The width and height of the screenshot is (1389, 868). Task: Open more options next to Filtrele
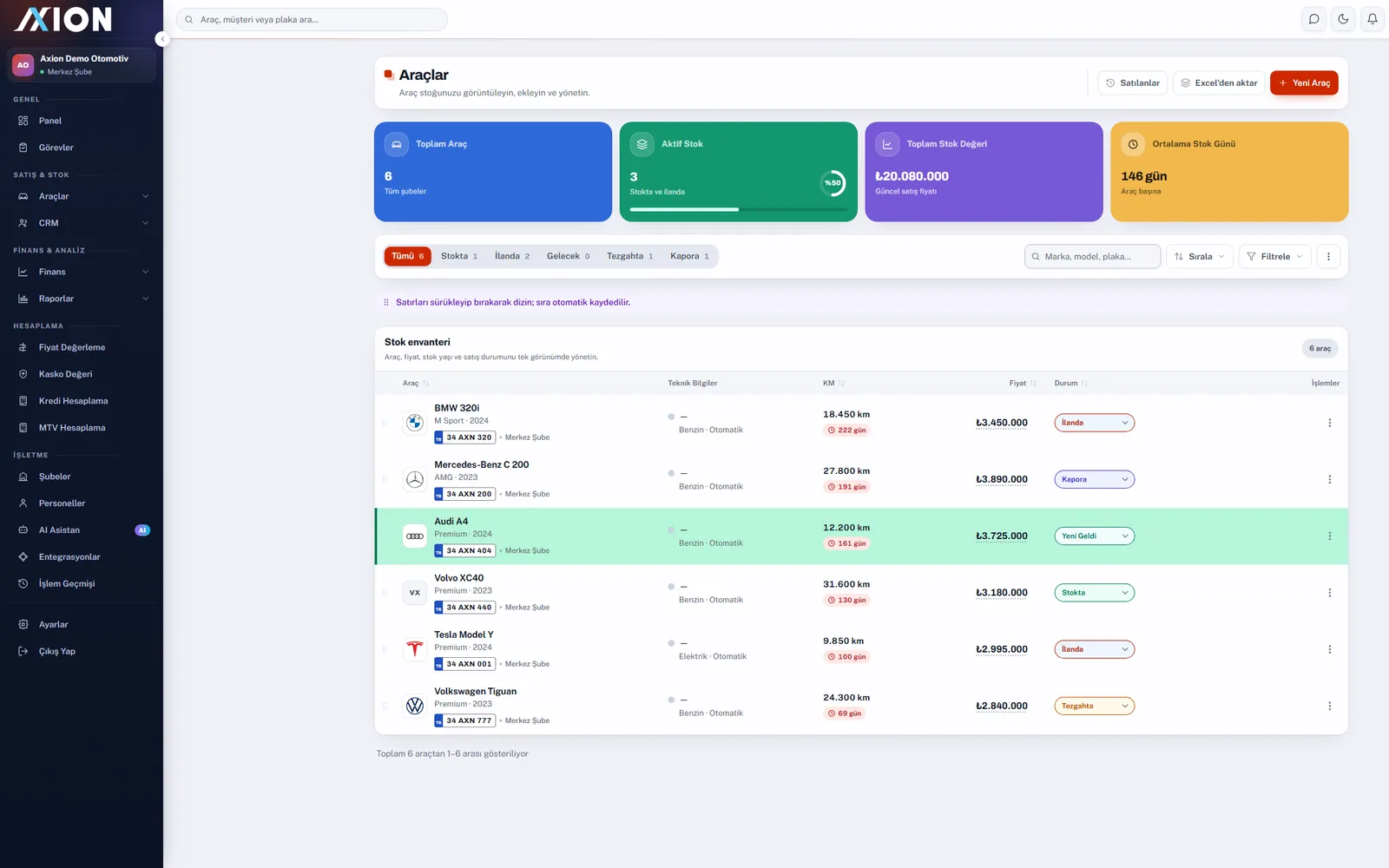[1328, 256]
